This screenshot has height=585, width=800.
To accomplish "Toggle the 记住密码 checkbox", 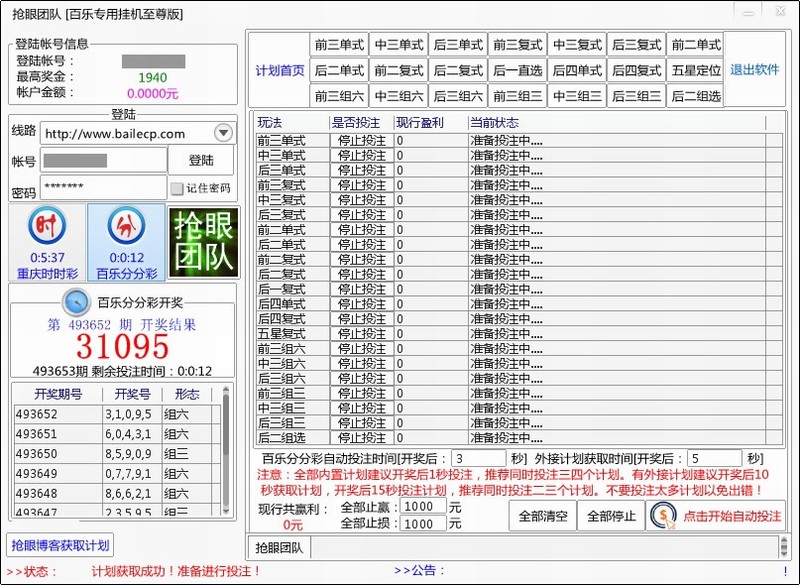I will coord(177,188).
